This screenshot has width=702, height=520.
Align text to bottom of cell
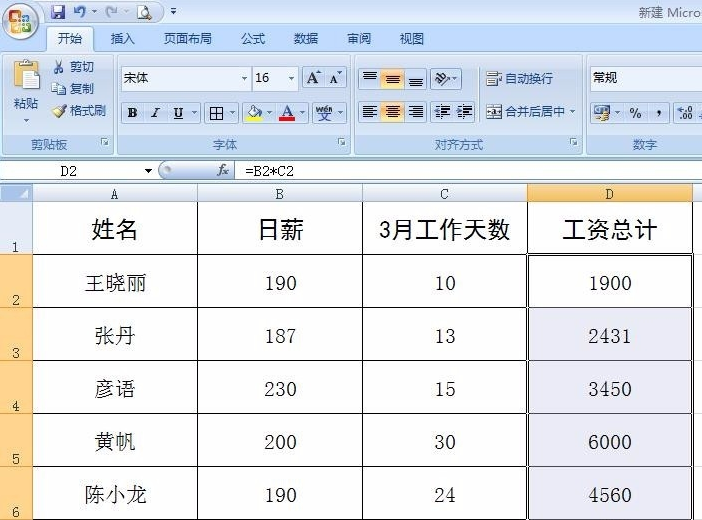pos(416,78)
